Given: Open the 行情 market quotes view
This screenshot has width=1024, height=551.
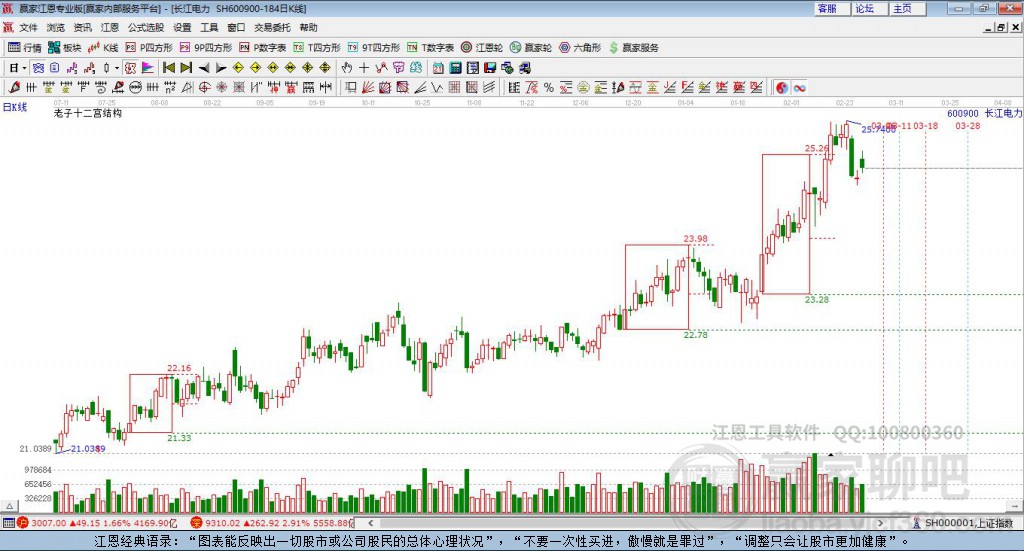Looking at the screenshot, I should 25,48.
